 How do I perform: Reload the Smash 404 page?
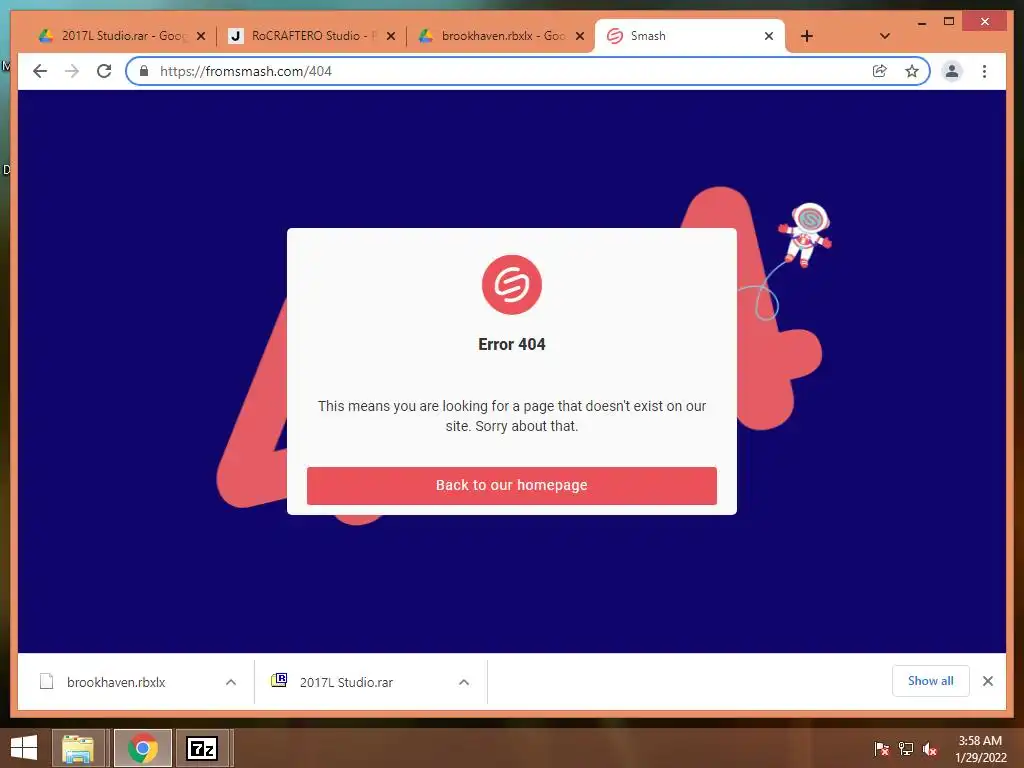(104, 71)
